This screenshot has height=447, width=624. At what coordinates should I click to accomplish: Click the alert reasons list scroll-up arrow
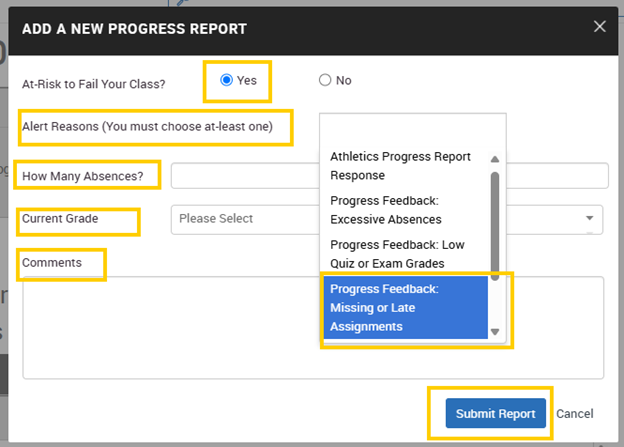pos(494,158)
